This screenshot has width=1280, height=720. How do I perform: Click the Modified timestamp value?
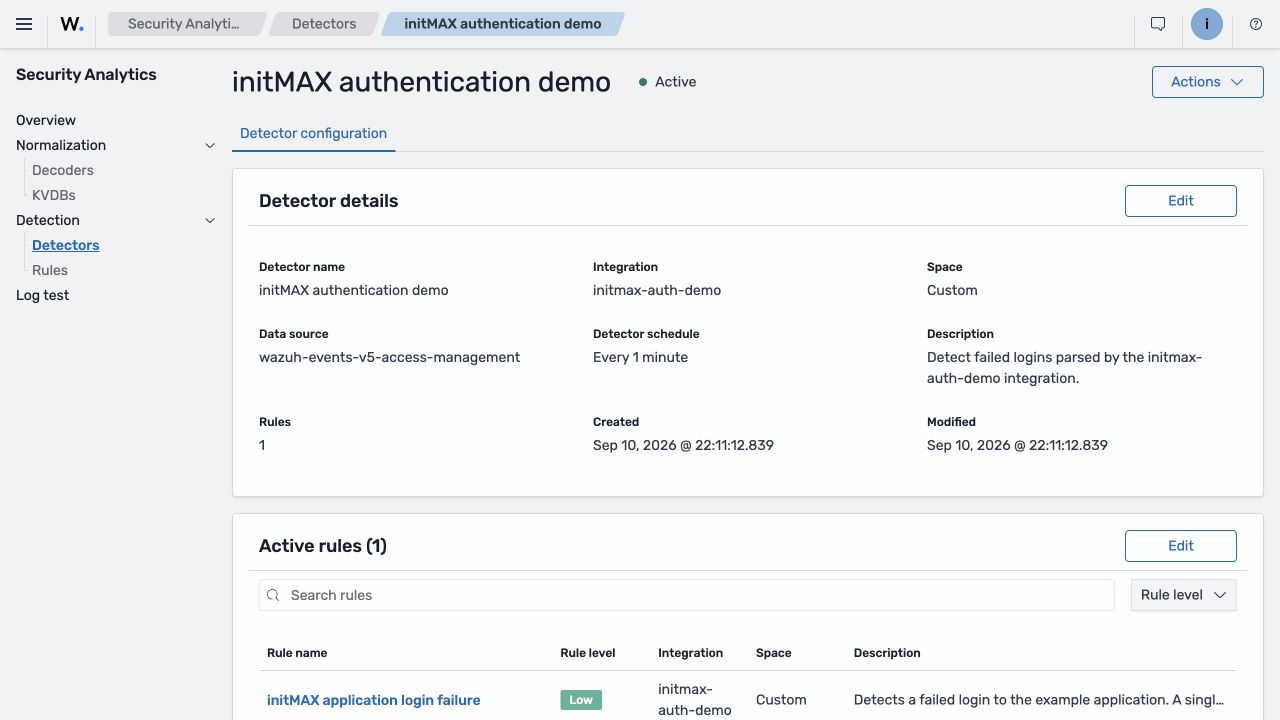pos(1017,445)
